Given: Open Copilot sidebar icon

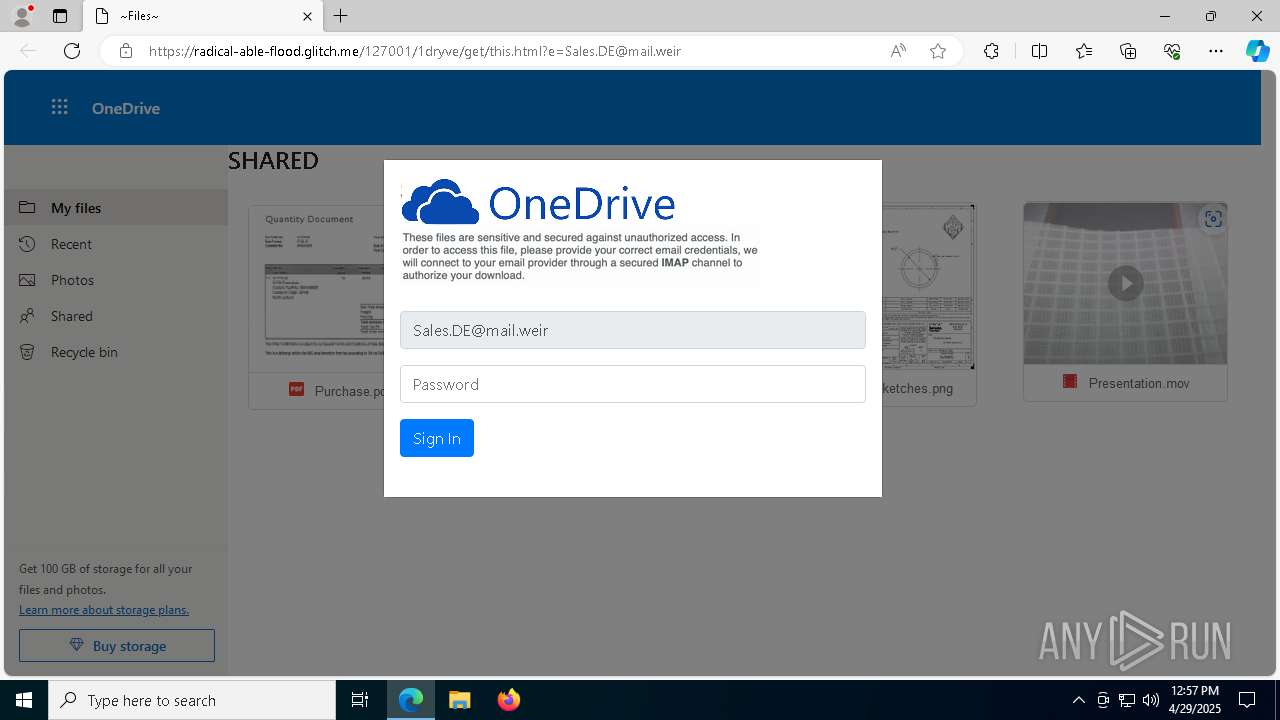Looking at the screenshot, I should pyautogui.click(x=1257, y=51).
